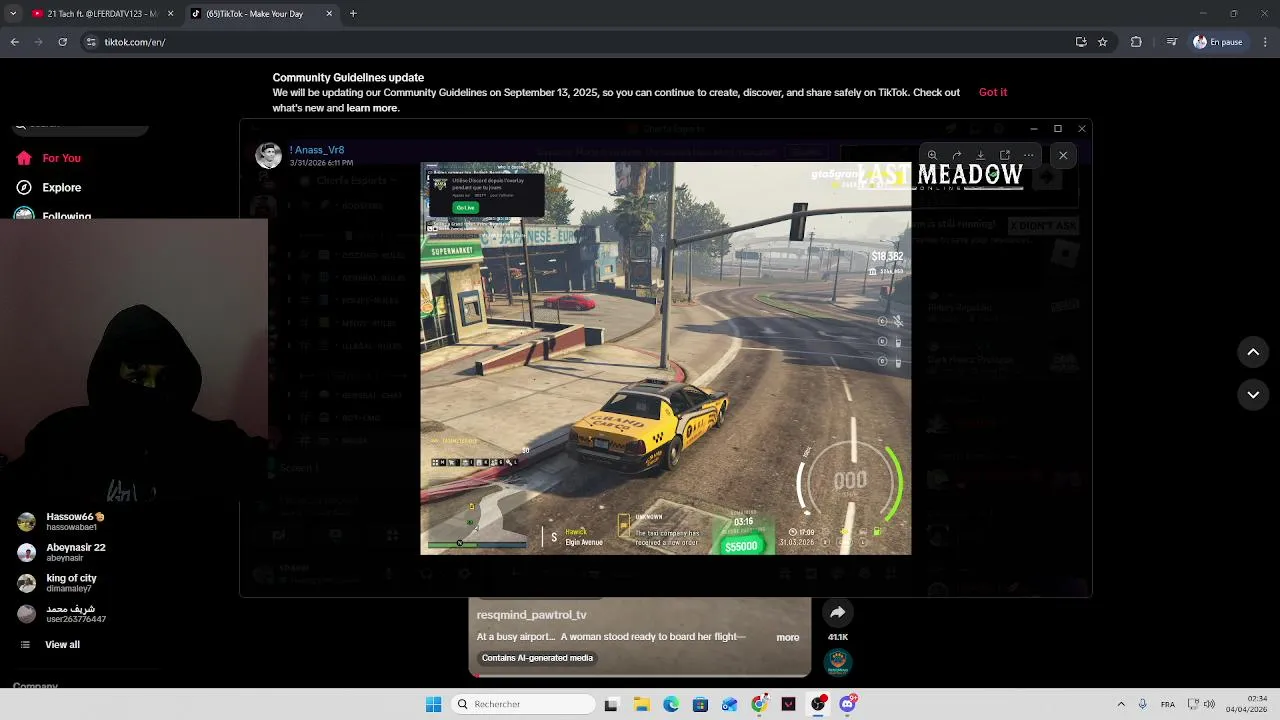Go back in browser history

(x=14, y=42)
